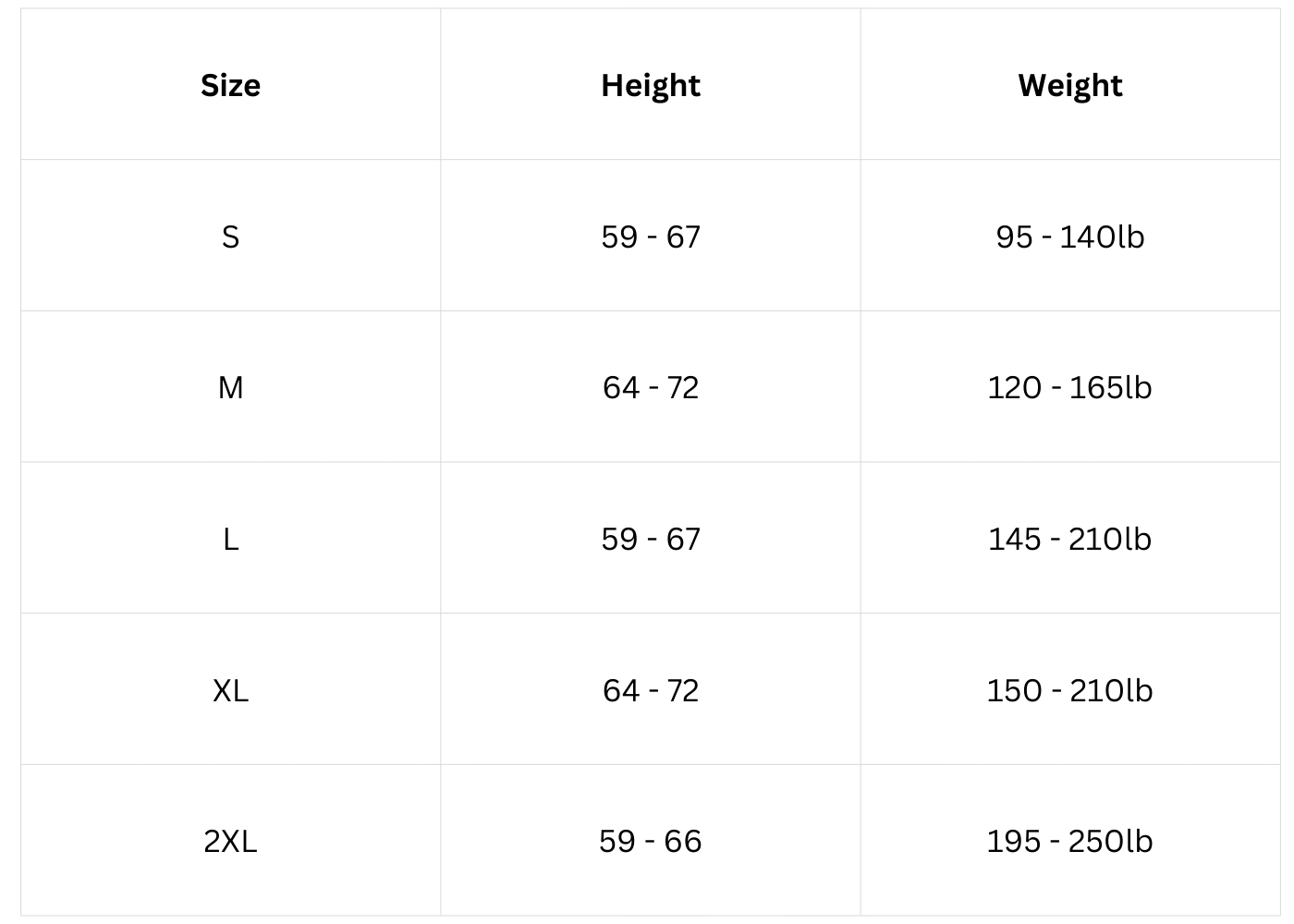Click the 195 - 250lb weight cell
The height and width of the screenshot is (924, 1294).
coord(1070,841)
